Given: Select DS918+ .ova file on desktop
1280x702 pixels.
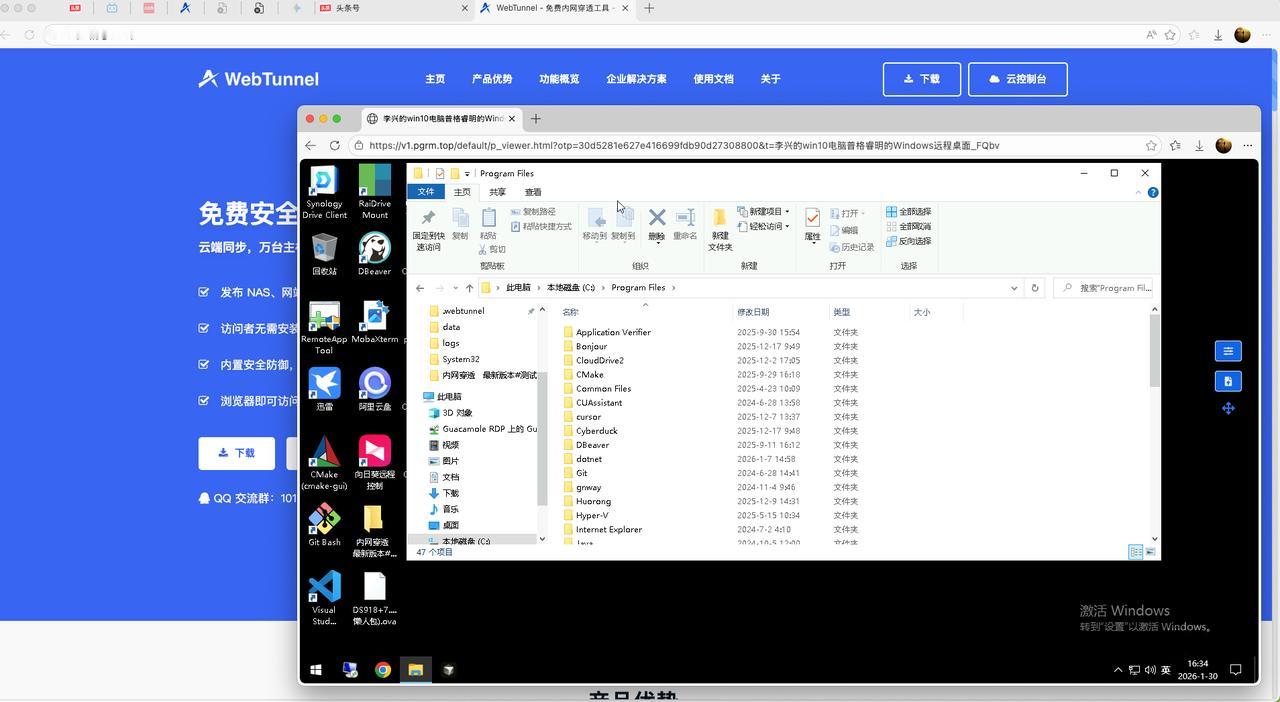Looking at the screenshot, I should coord(375,598).
